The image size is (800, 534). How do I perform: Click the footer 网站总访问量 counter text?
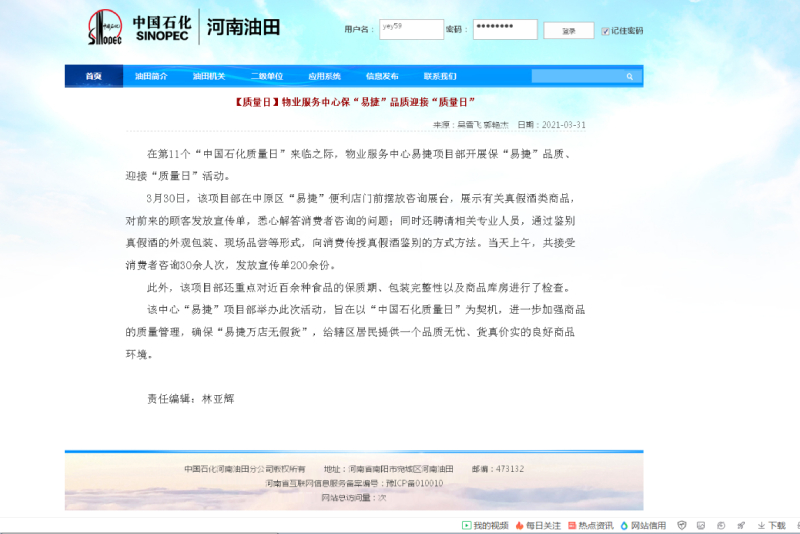point(354,498)
